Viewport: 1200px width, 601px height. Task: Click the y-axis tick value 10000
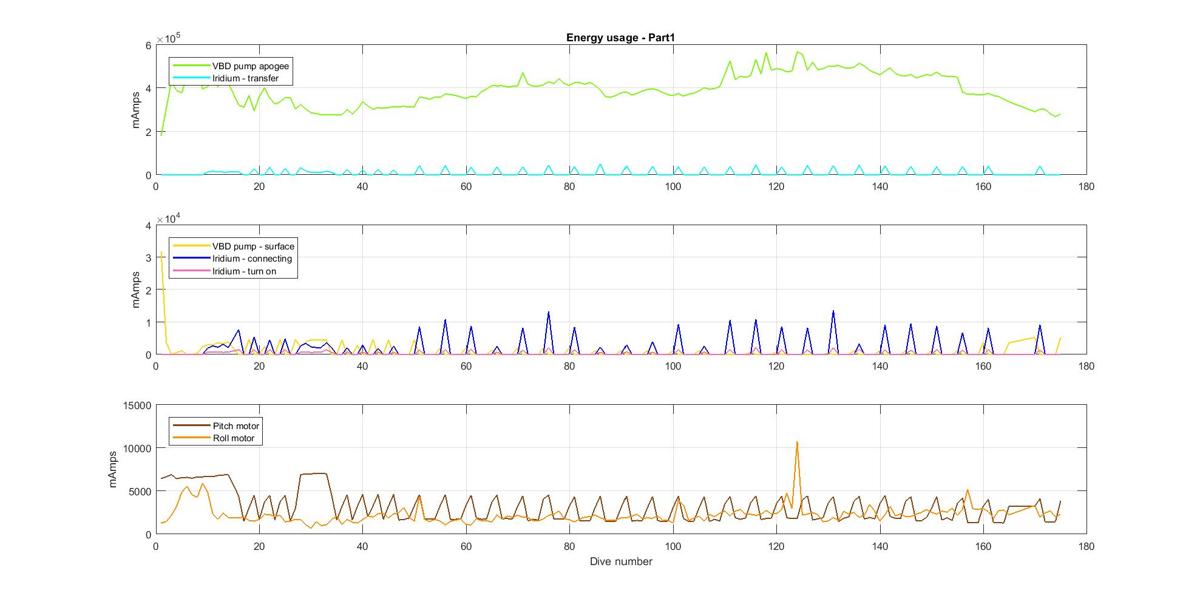[x=136, y=449]
